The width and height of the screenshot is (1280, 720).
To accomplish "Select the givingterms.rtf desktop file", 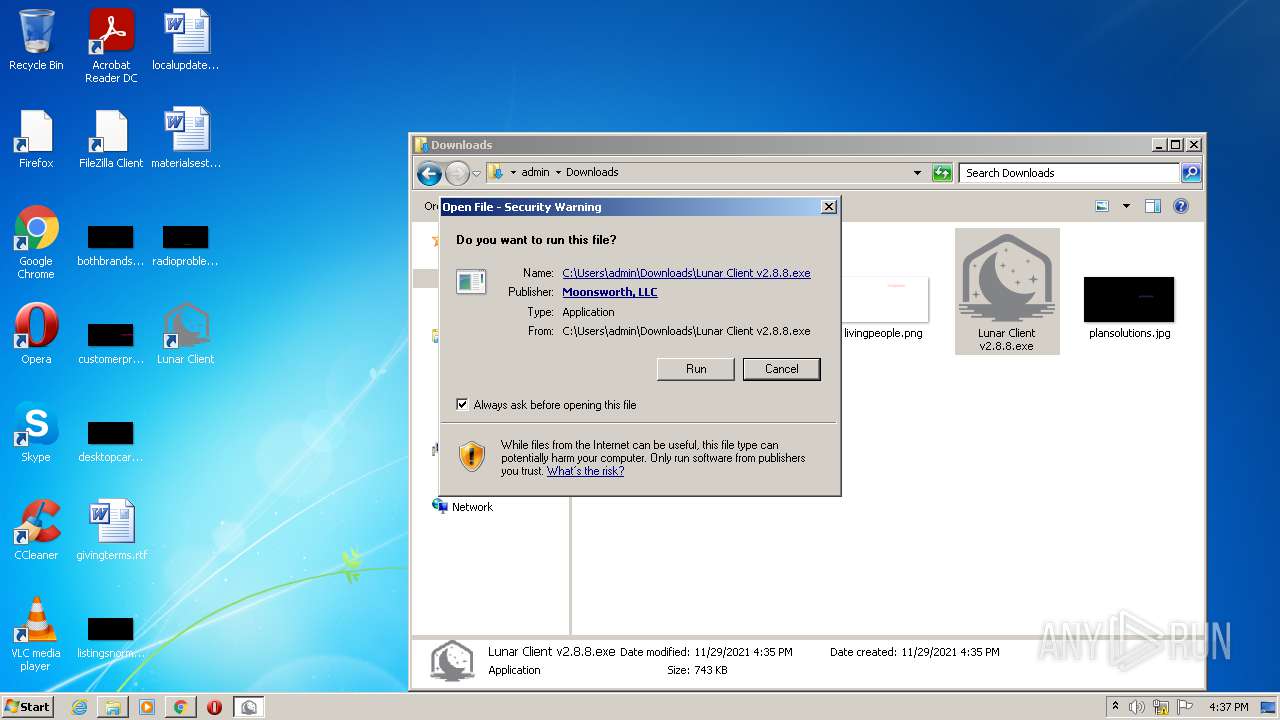I will click(x=111, y=530).
